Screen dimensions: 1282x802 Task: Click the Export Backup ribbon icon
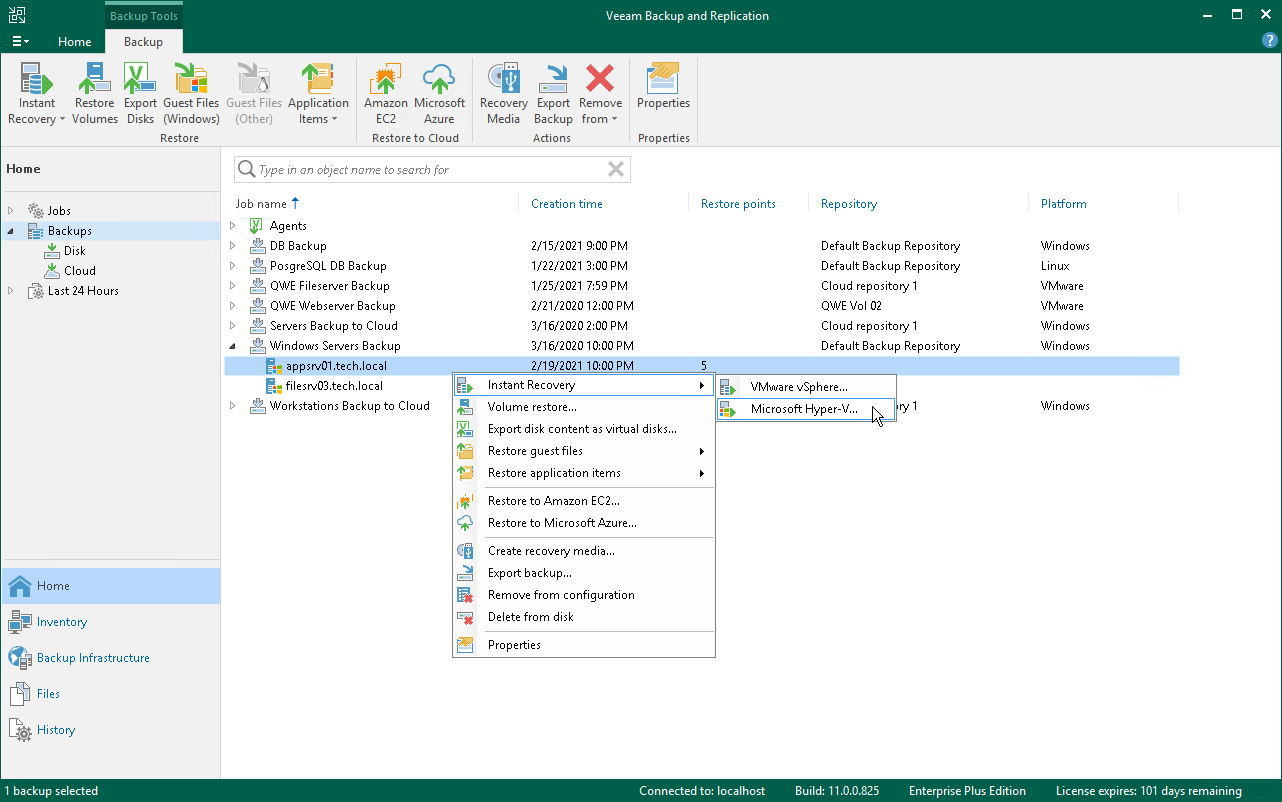coord(553,94)
